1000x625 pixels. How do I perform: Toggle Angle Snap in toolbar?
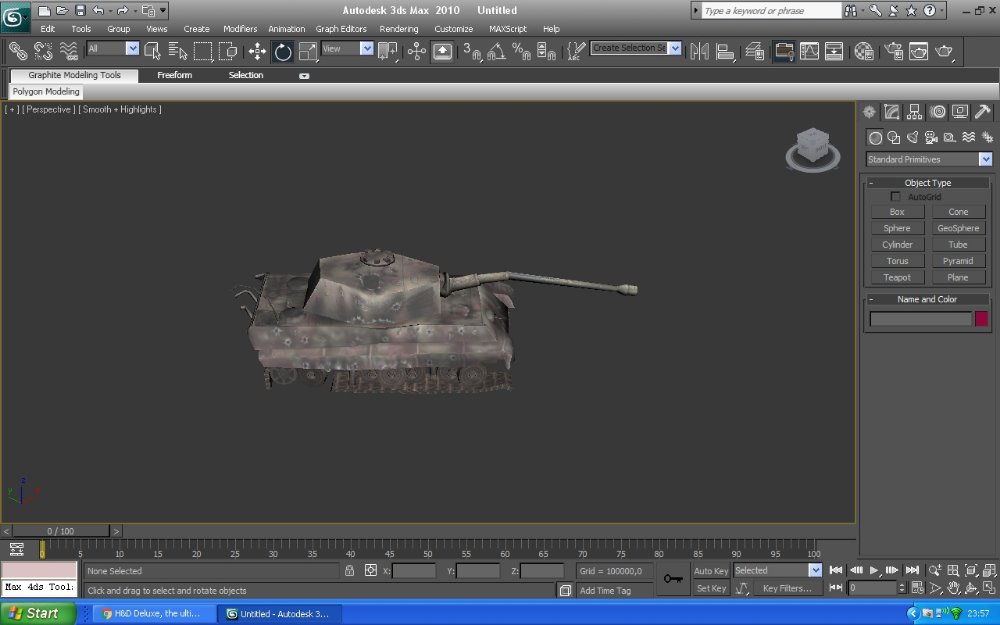click(x=496, y=51)
